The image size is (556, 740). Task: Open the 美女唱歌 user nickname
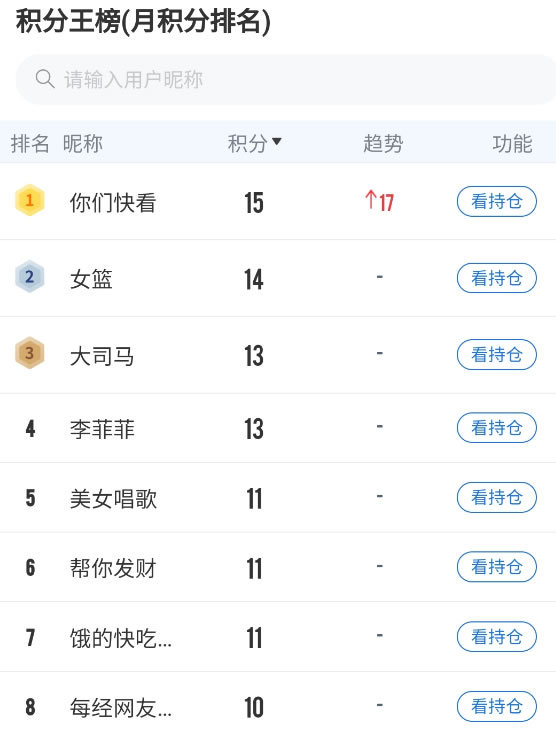[x=113, y=499]
